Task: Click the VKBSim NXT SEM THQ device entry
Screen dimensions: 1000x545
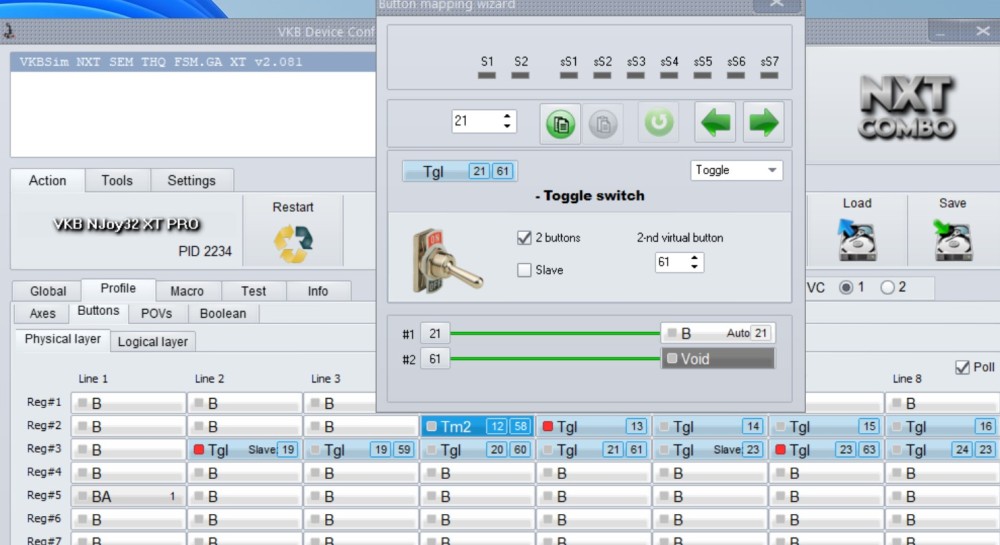Action: (193, 62)
